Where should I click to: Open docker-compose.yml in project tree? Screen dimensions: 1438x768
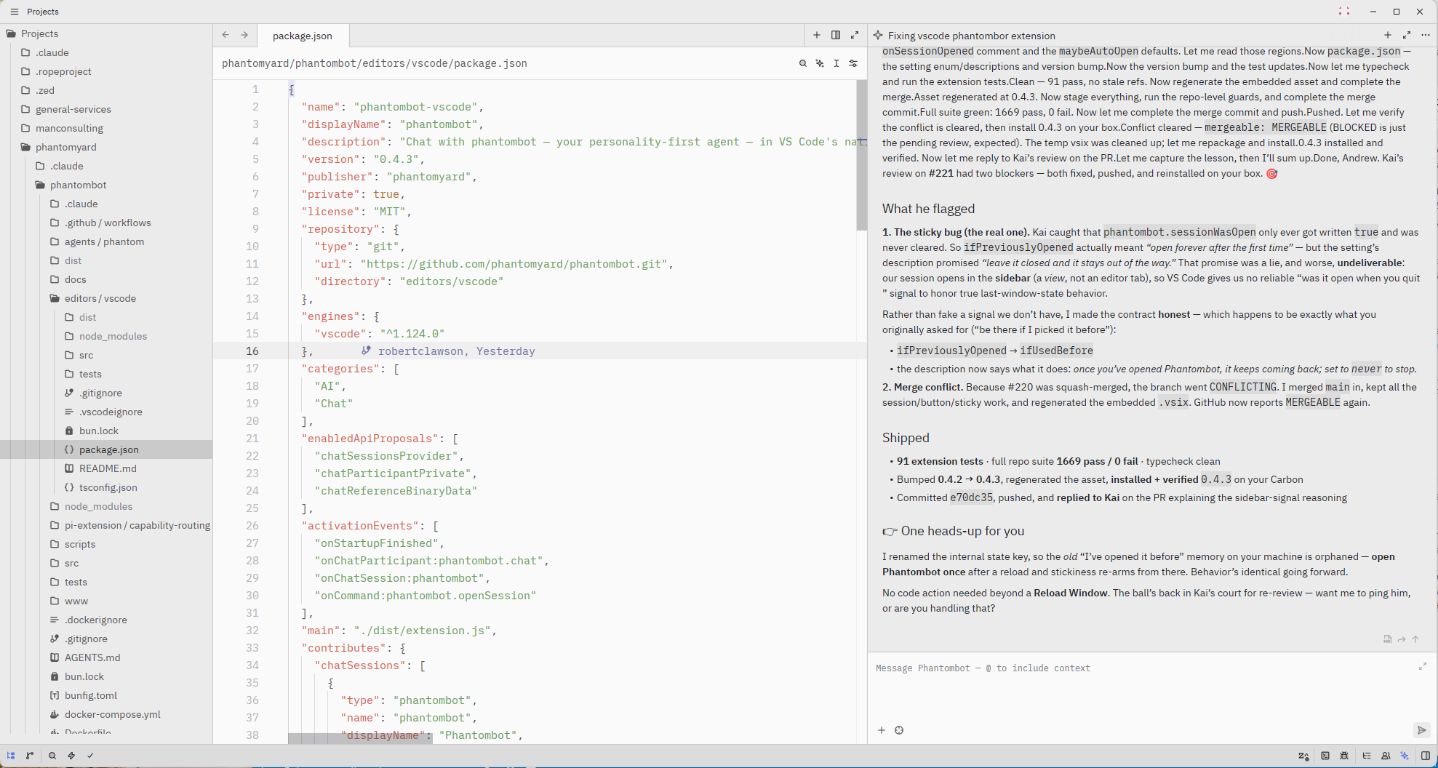tap(106, 714)
